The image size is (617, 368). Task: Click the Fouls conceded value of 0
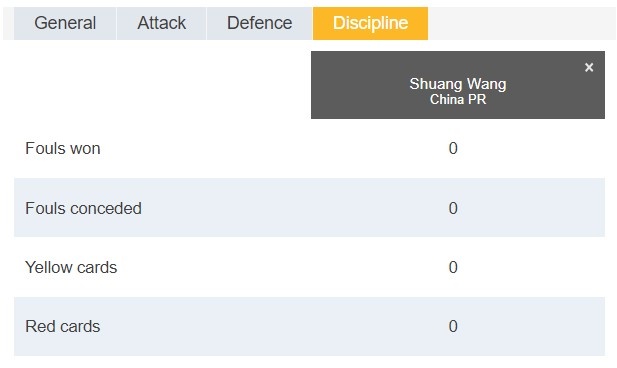(453, 208)
